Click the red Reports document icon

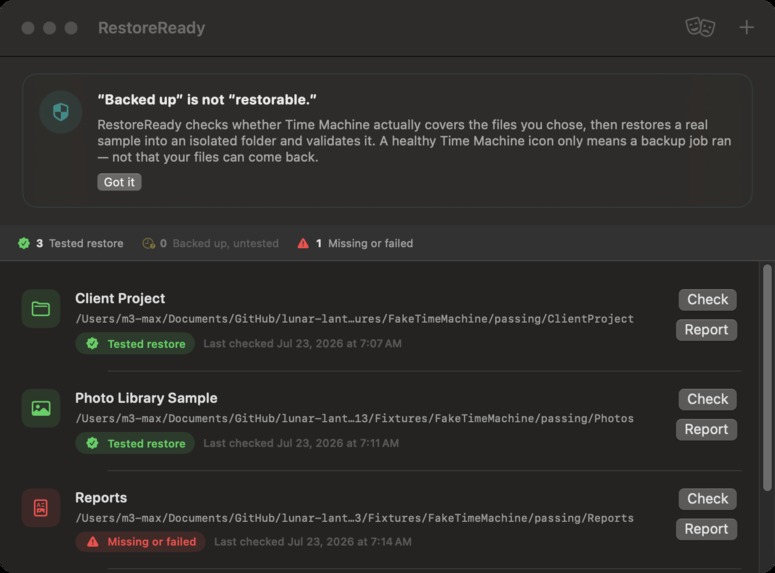point(41,508)
